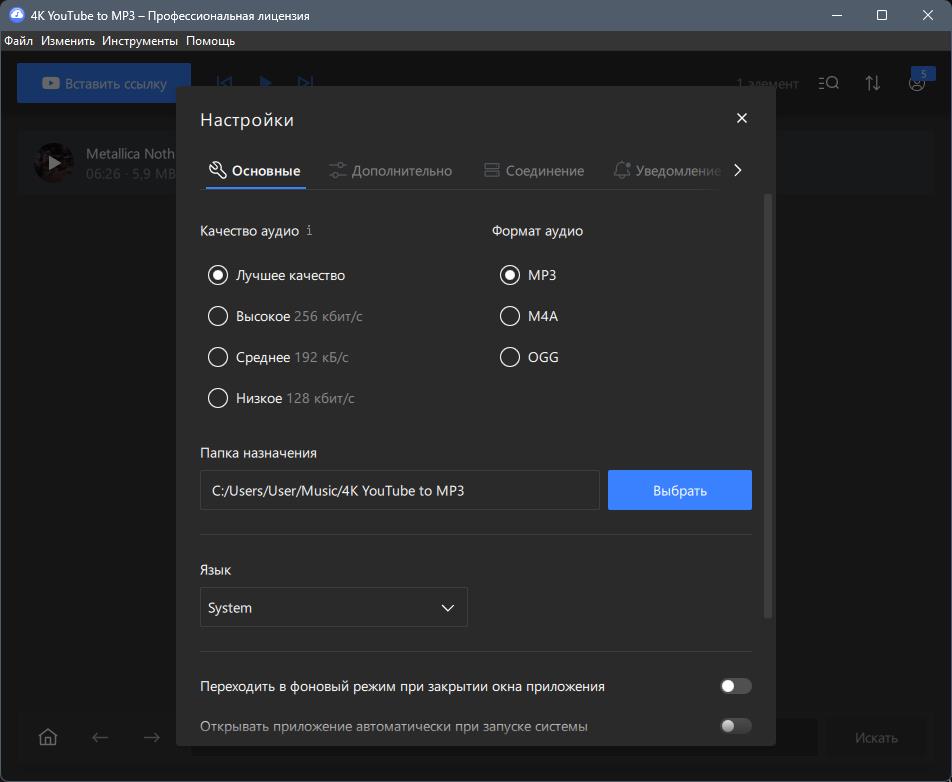This screenshot has height=782, width=952.
Task: Click the forward arrow in the bottom bar
Action: point(152,737)
